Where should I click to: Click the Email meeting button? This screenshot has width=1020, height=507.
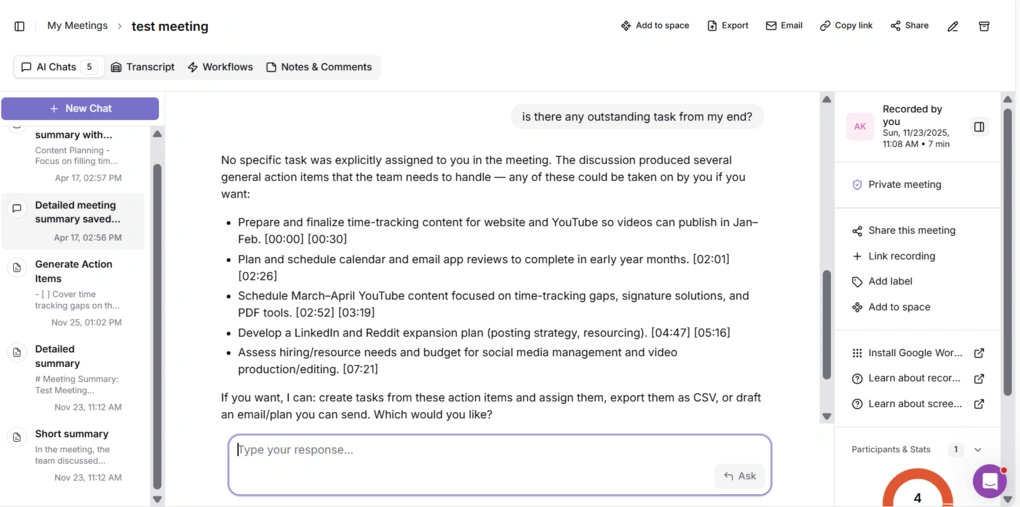pyautogui.click(x=784, y=26)
